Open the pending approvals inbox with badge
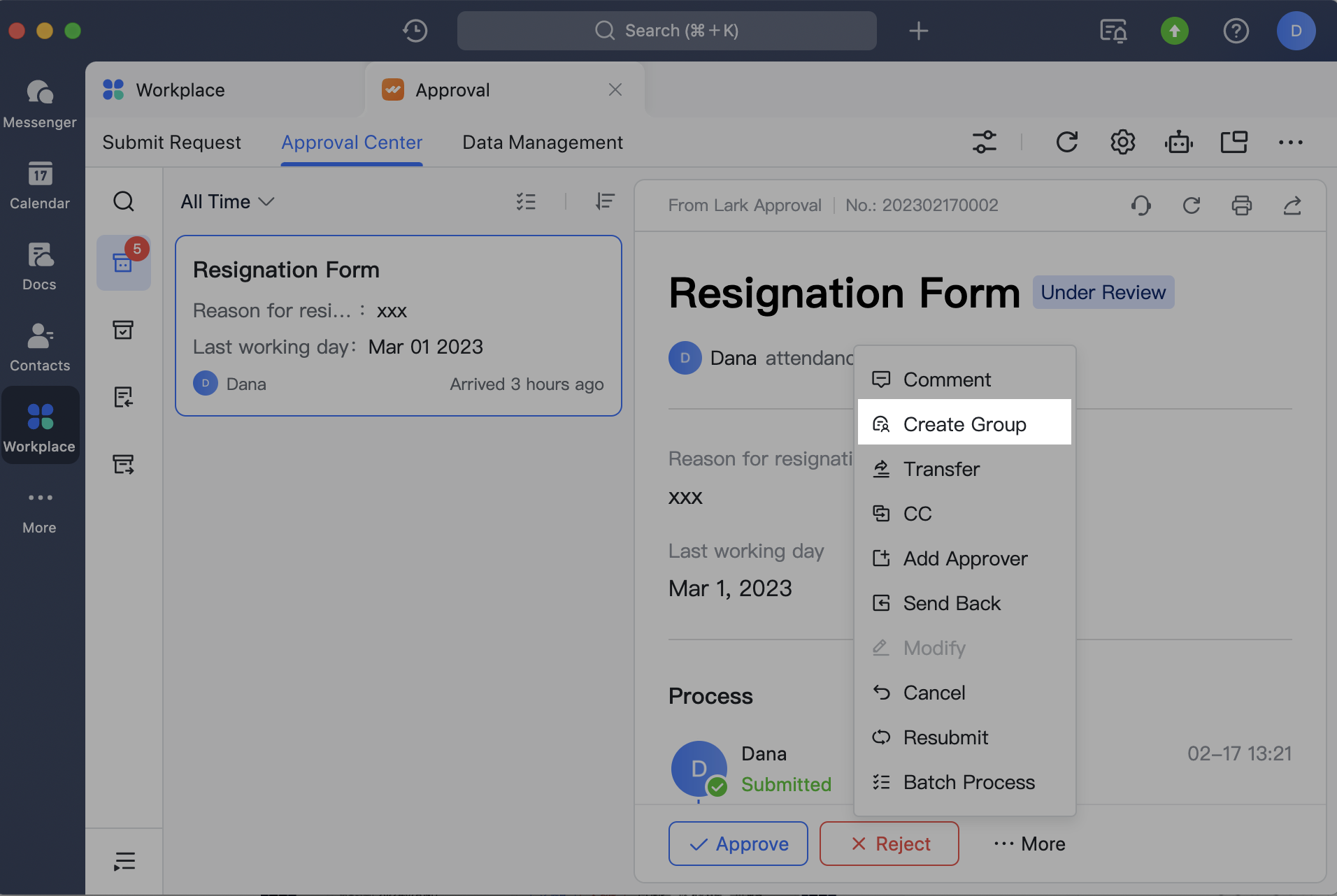The image size is (1337, 896). tap(124, 263)
